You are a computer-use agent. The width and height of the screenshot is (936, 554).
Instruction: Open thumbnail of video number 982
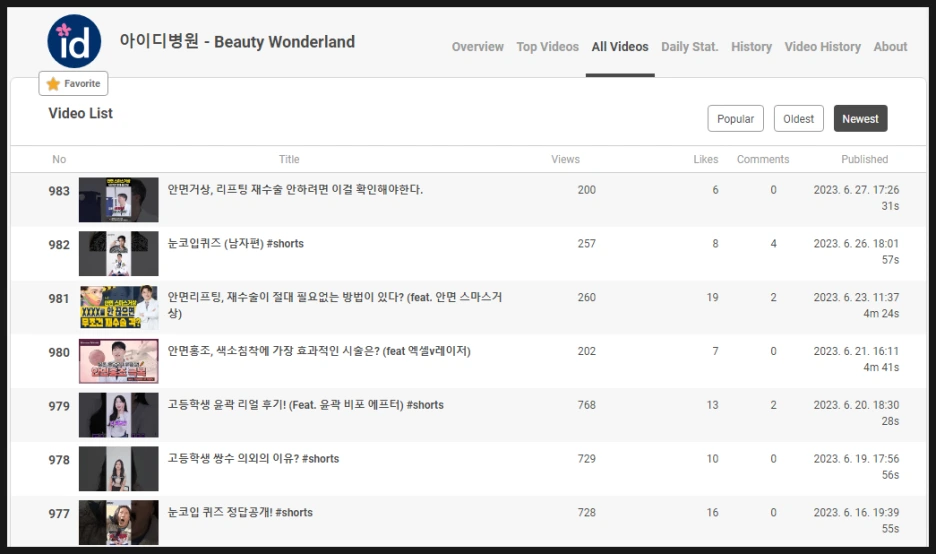pos(119,253)
